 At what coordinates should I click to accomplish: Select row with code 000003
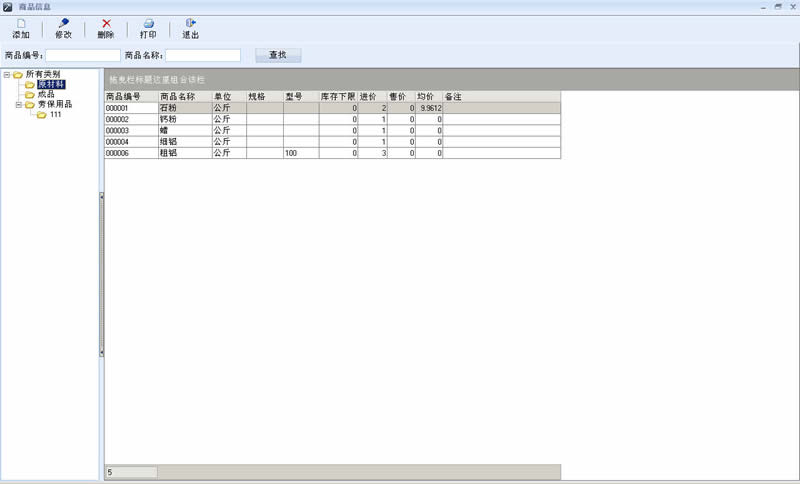coord(333,131)
